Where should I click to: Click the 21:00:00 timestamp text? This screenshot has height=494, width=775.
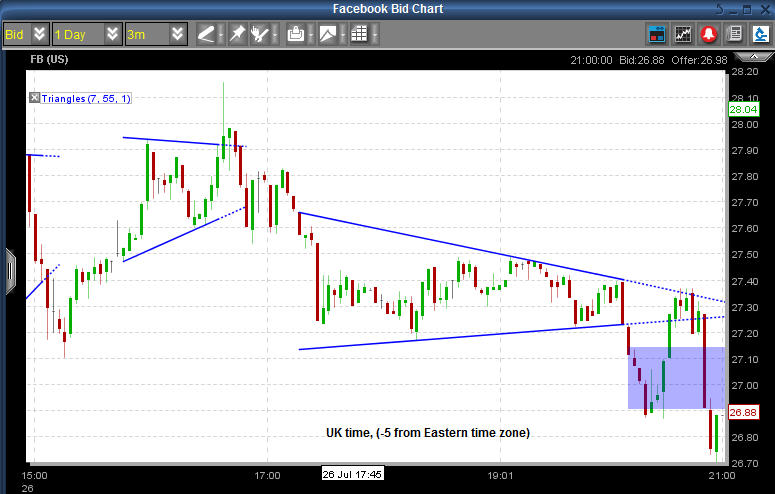coord(591,60)
